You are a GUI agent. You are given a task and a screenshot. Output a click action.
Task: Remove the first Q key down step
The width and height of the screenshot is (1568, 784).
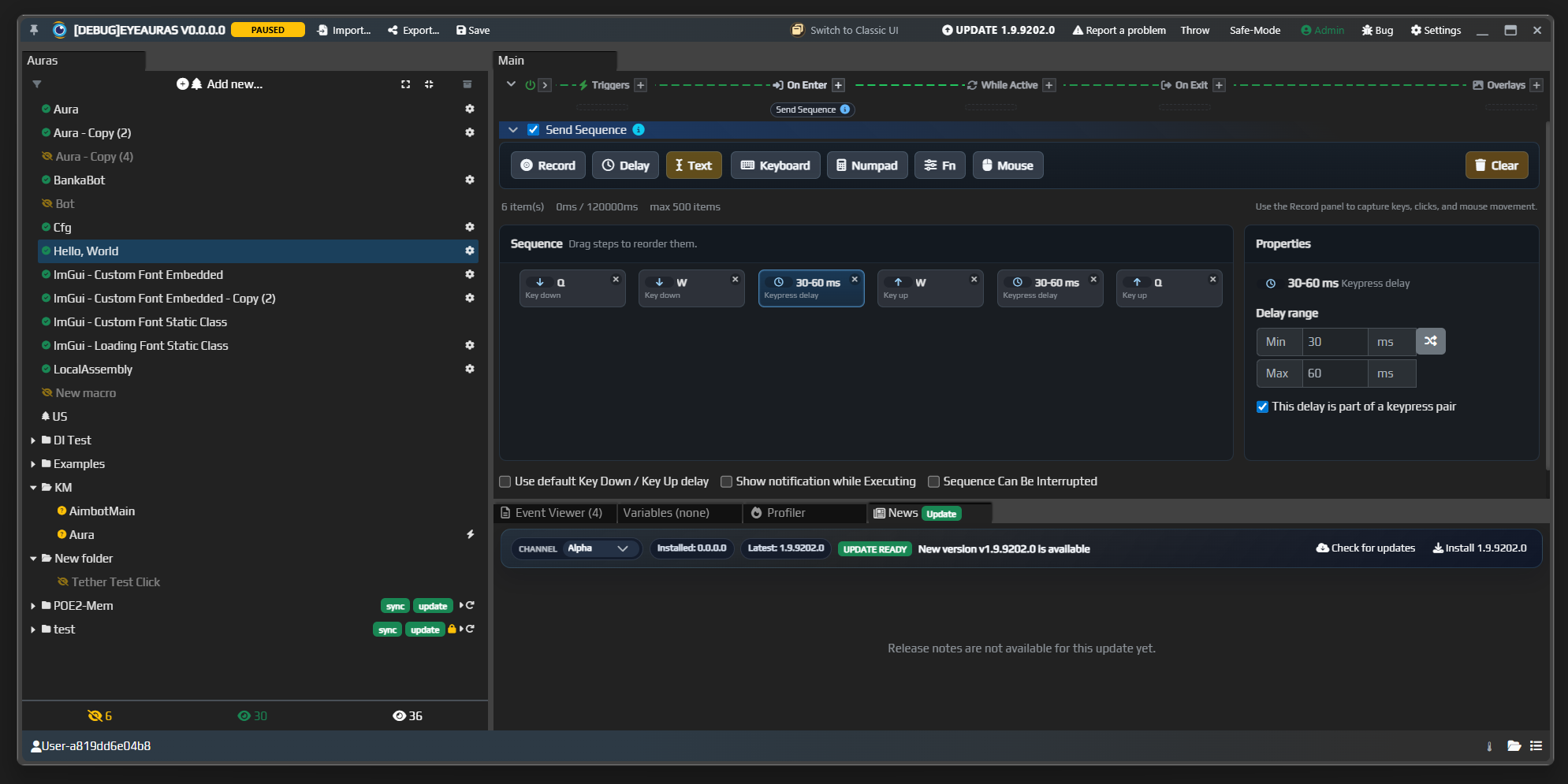616,279
